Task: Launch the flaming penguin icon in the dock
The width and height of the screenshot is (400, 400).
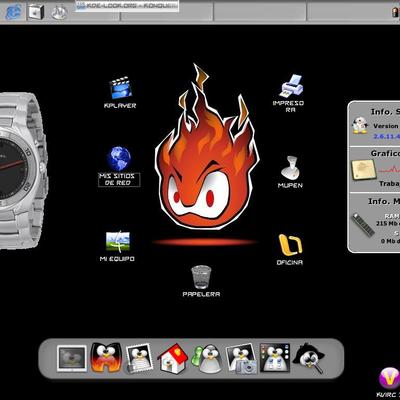Action: coord(106,357)
